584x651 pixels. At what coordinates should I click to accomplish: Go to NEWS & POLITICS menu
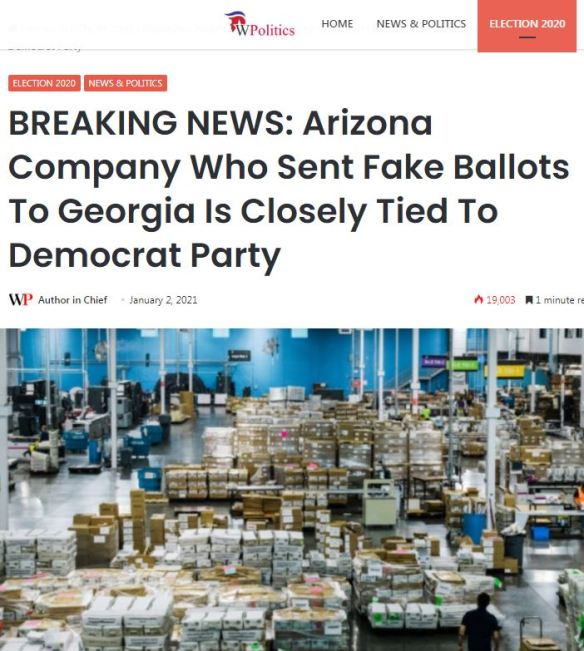tap(421, 24)
